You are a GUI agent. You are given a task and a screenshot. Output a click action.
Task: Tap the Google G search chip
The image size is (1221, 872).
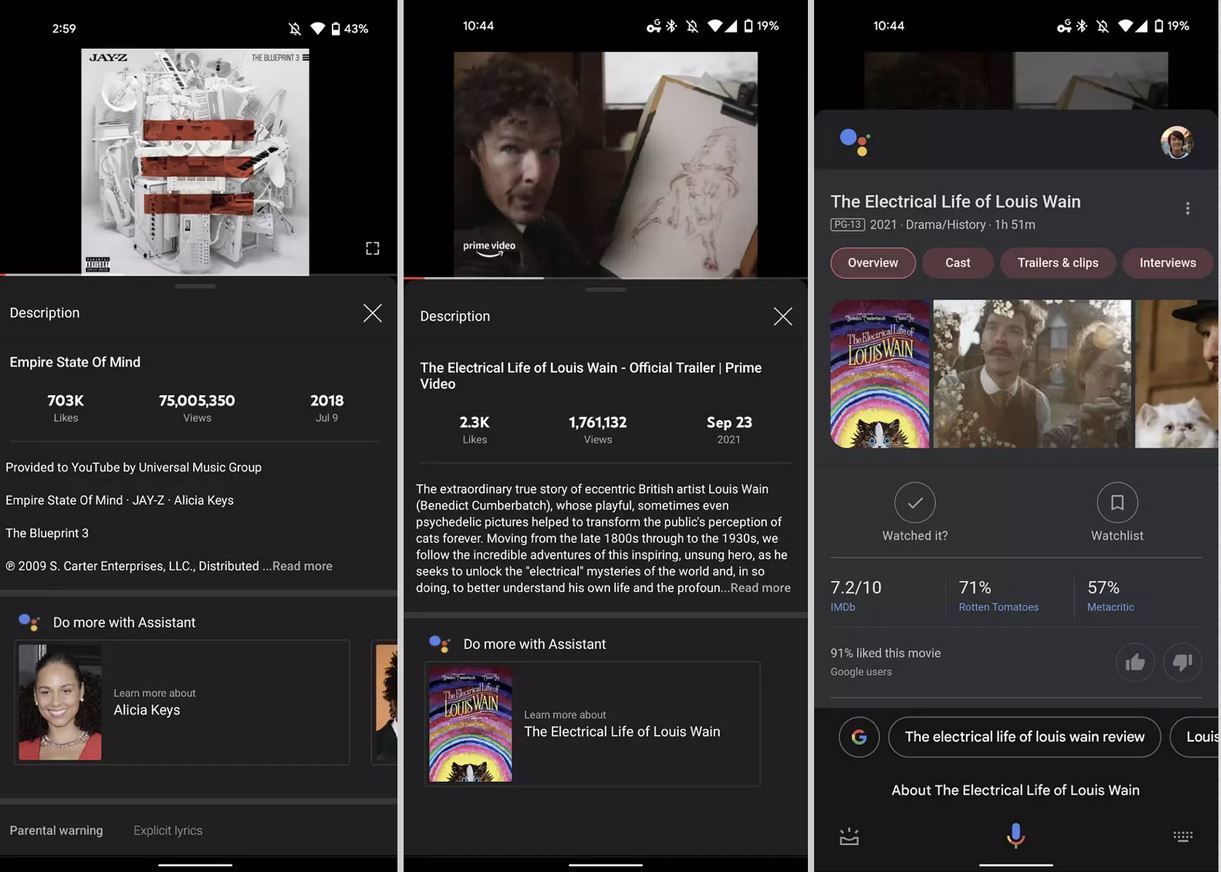pyautogui.click(x=859, y=737)
